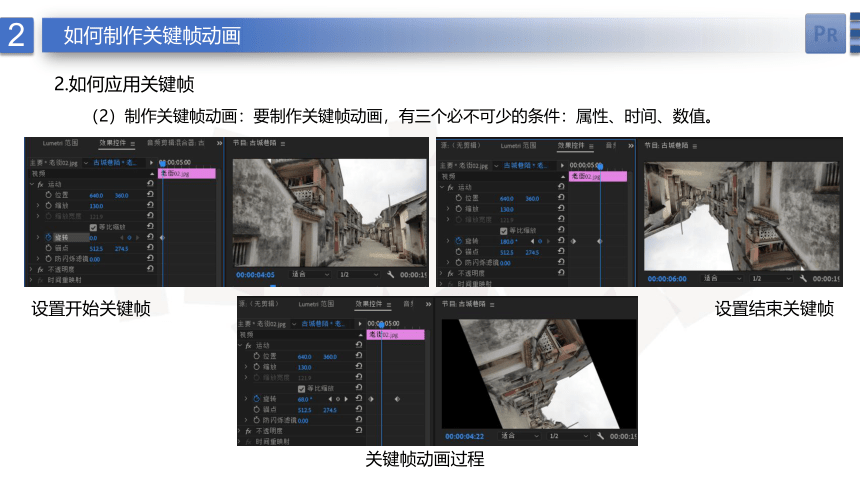Switch to Lumetri 范围 tab in start keyframe screenshot

pyautogui.click(x=60, y=143)
